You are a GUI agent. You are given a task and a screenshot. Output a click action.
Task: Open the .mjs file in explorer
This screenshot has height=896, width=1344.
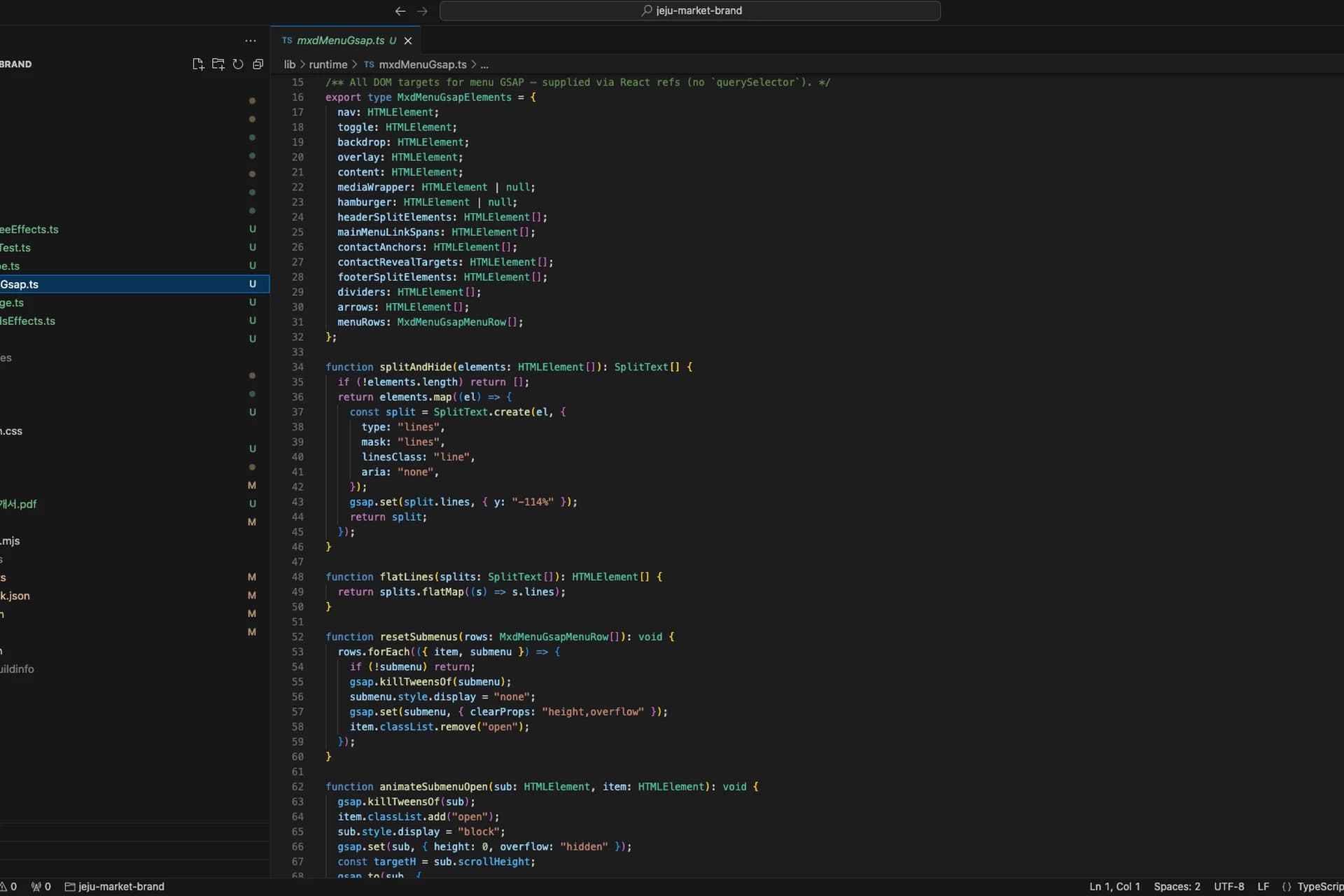134,541
